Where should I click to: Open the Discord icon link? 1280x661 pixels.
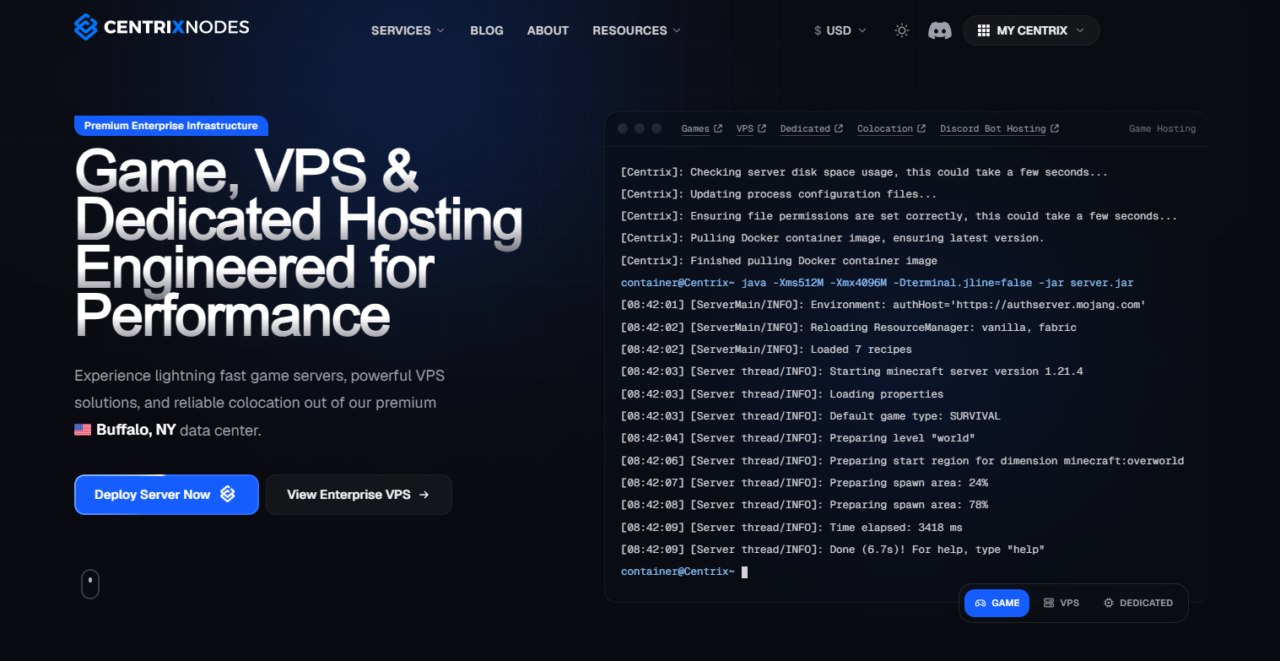(x=940, y=31)
